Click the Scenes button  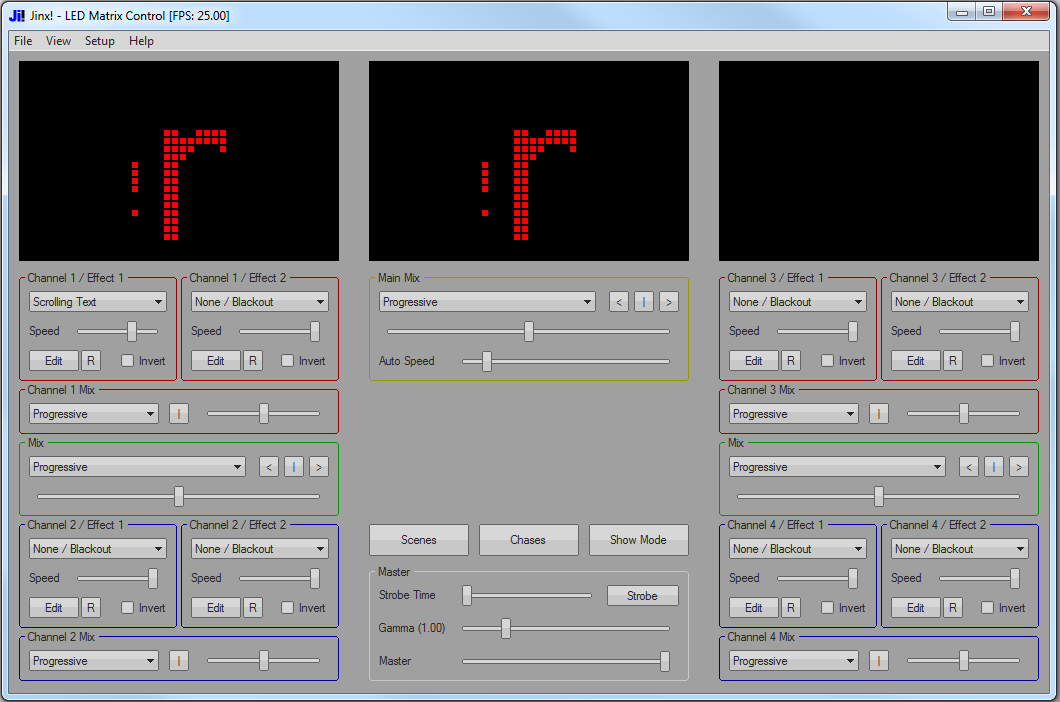pyautogui.click(x=419, y=540)
